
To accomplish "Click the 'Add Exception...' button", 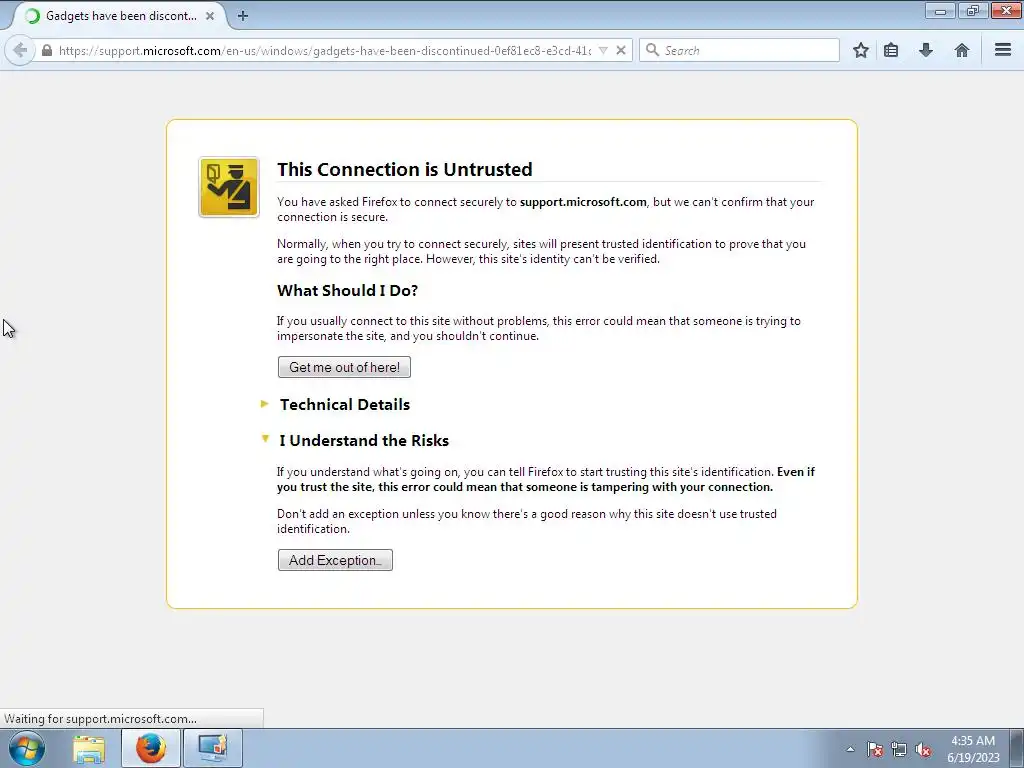I will (x=335, y=560).
